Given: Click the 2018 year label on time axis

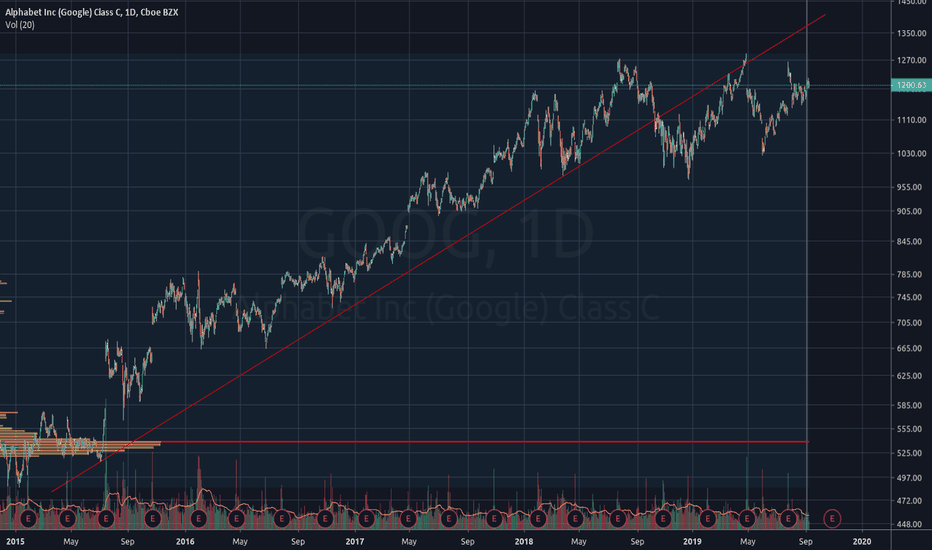Looking at the screenshot, I should 524,541.
